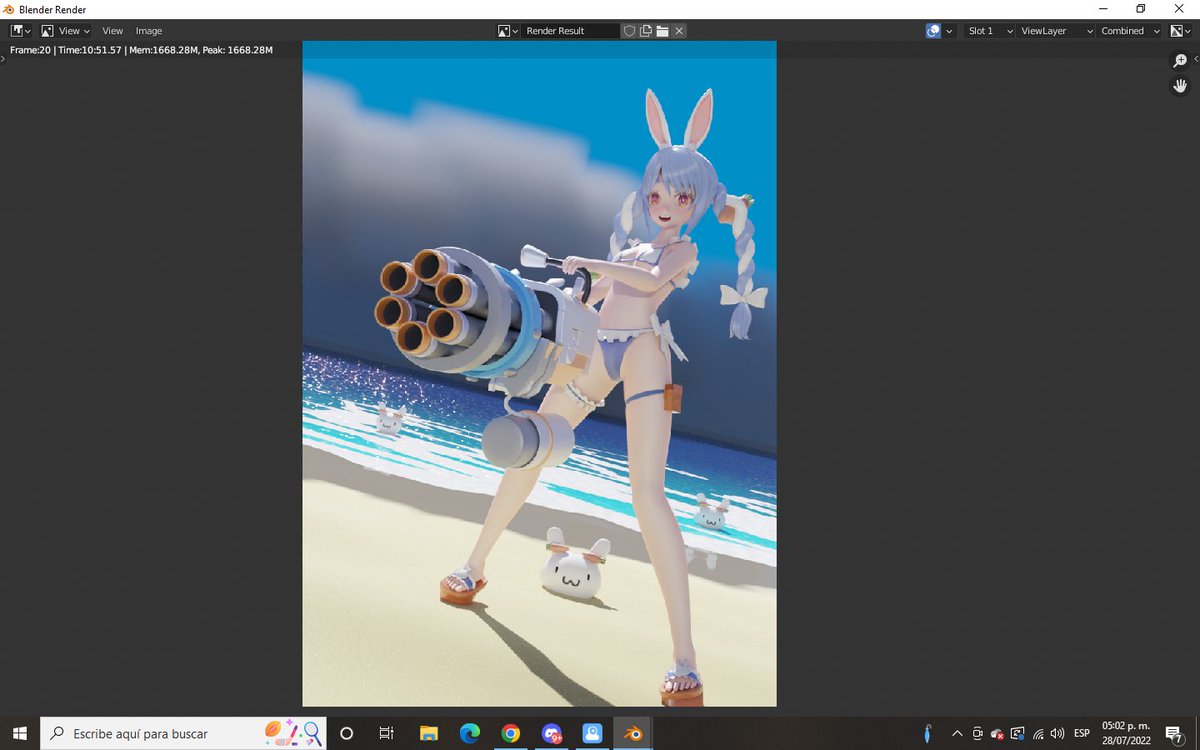The image size is (1200, 750).
Task: Click the volume speaker tray icon
Action: [x=1058, y=733]
